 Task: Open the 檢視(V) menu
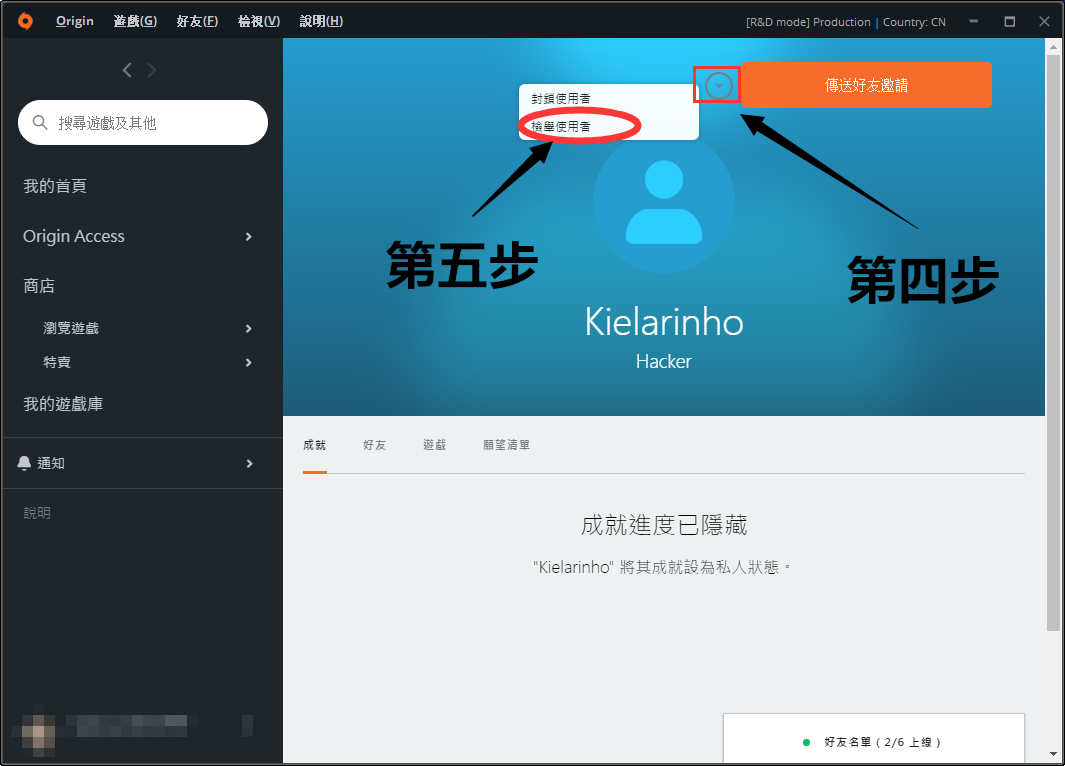[259, 21]
